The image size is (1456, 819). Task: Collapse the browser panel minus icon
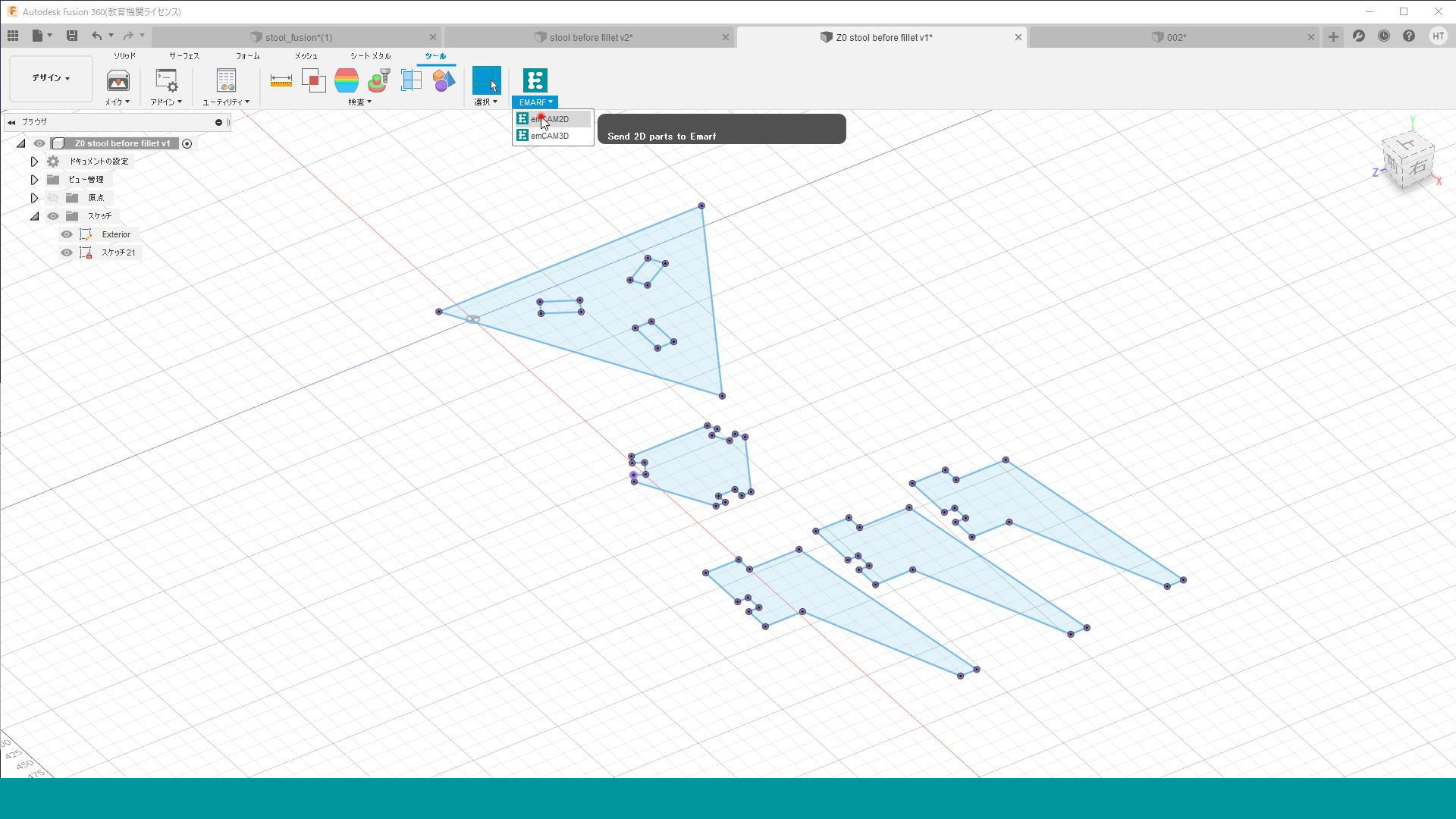tap(218, 122)
